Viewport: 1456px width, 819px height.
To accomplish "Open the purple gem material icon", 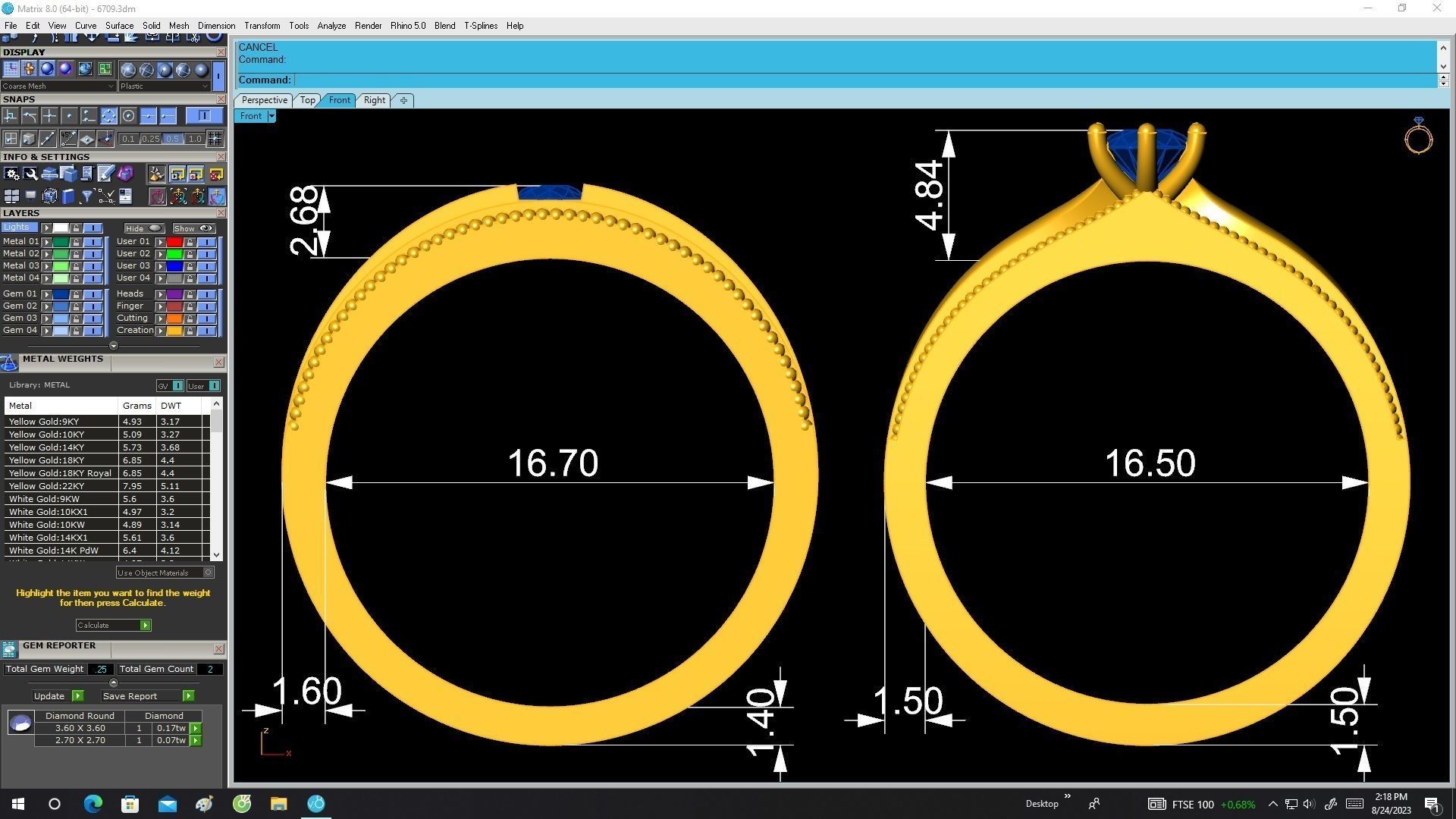I will (125, 174).
